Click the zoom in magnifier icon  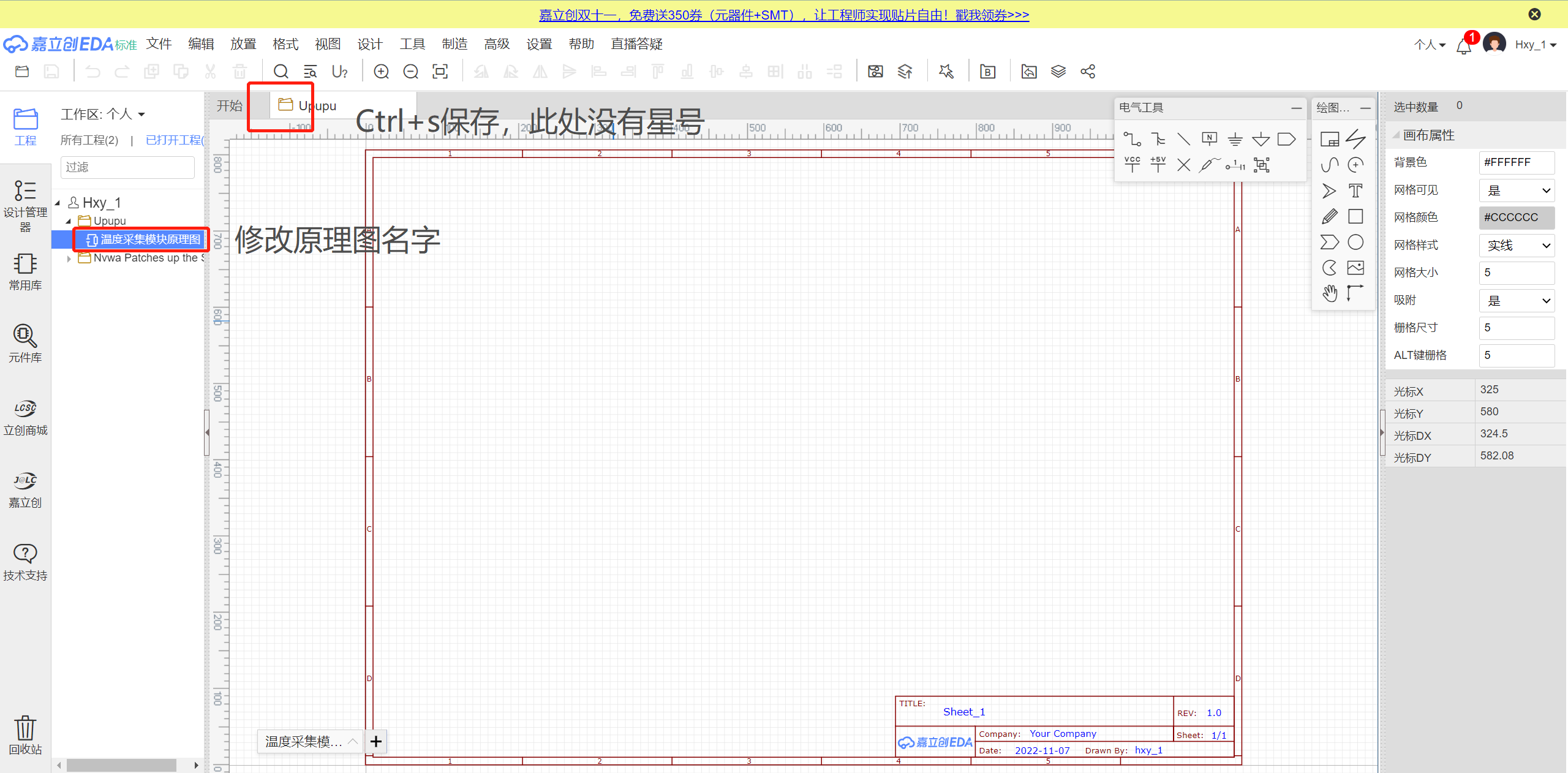(x=381, y=72)
